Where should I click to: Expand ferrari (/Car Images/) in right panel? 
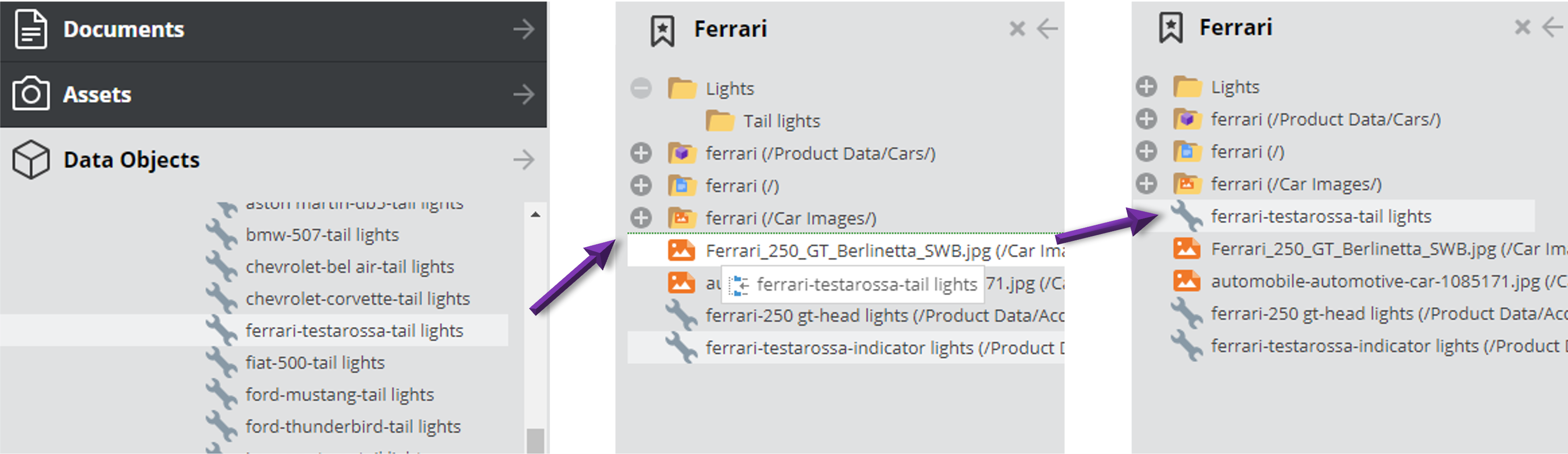tap(1146, 184)
